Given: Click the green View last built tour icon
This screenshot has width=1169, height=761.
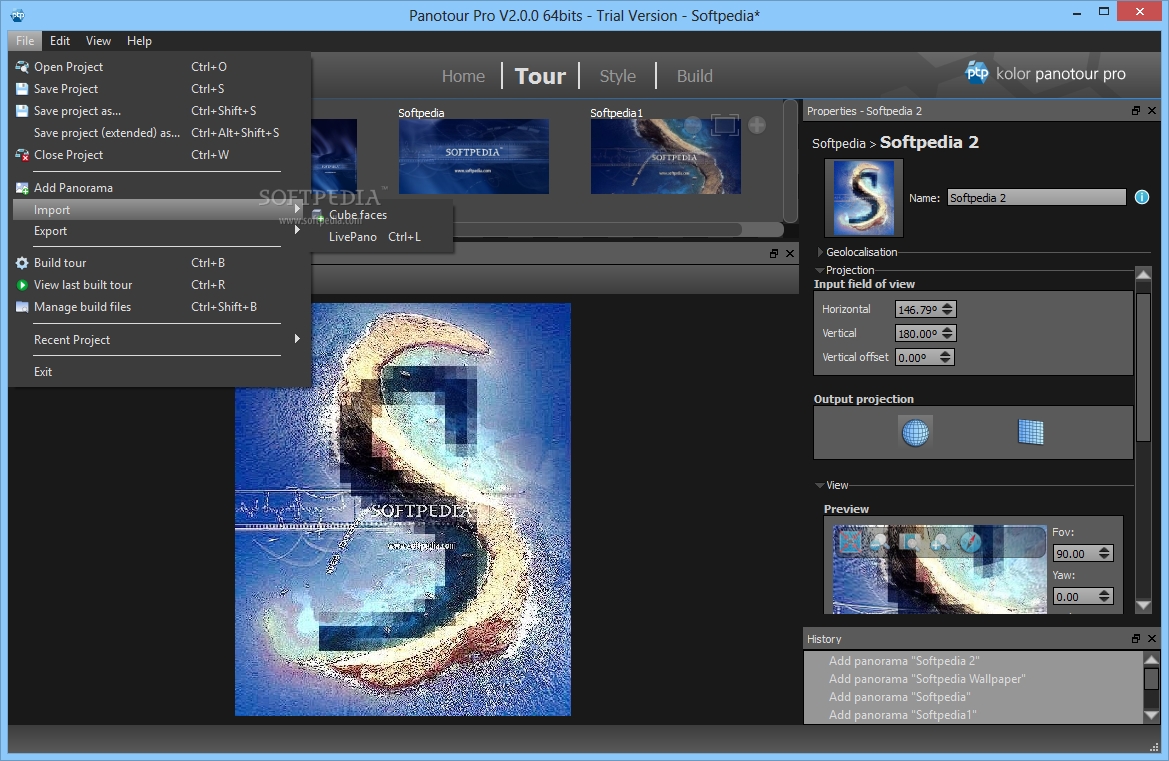Looking at the screenshot, I should point(22,285).
